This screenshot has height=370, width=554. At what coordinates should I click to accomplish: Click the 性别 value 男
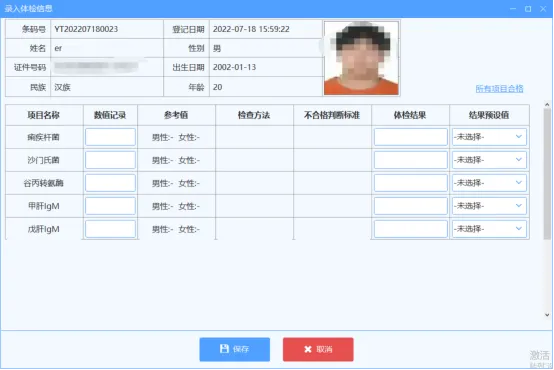[x=217, y=48]
